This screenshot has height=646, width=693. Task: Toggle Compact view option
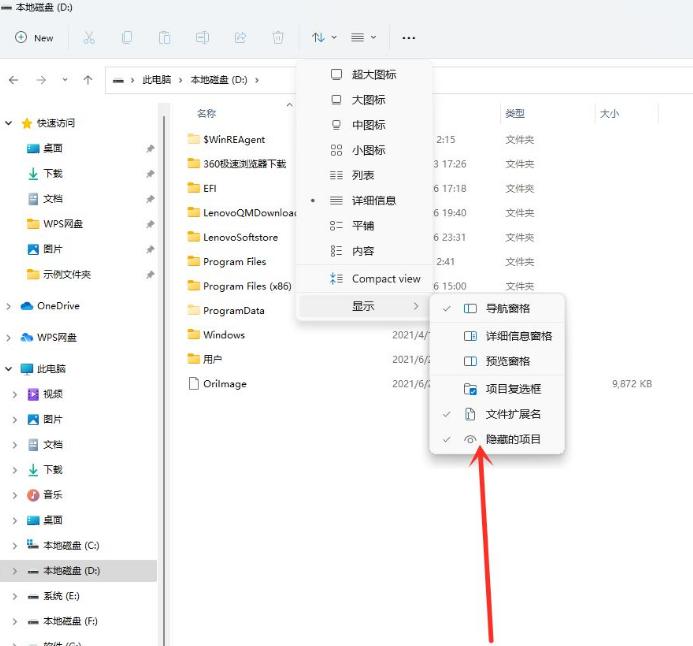coord(364,279)
